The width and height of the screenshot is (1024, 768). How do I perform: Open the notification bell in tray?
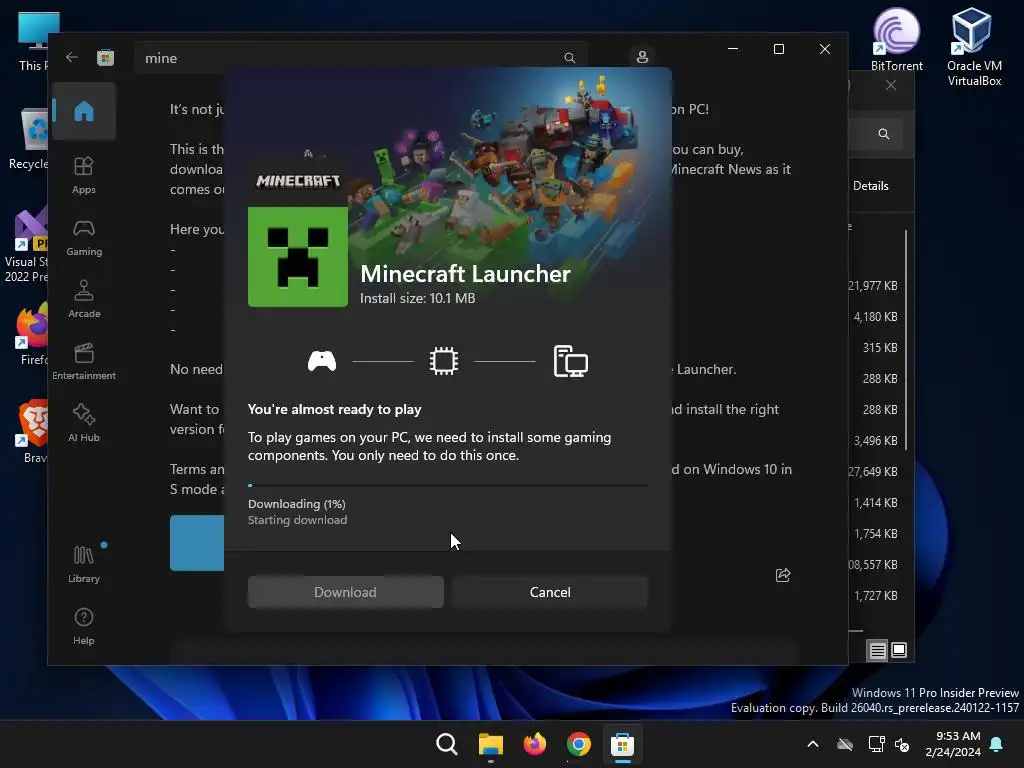[x=997, y=744]
